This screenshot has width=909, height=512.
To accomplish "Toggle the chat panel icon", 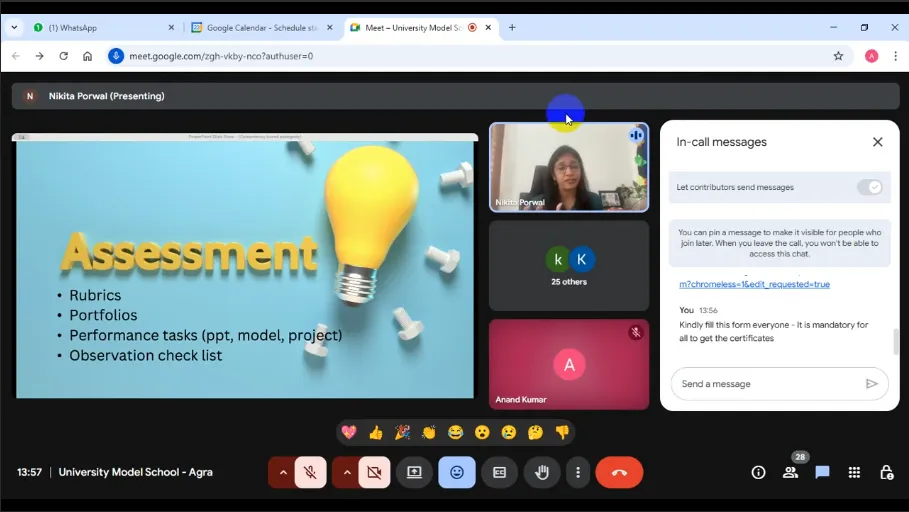I will pos(822,473).
